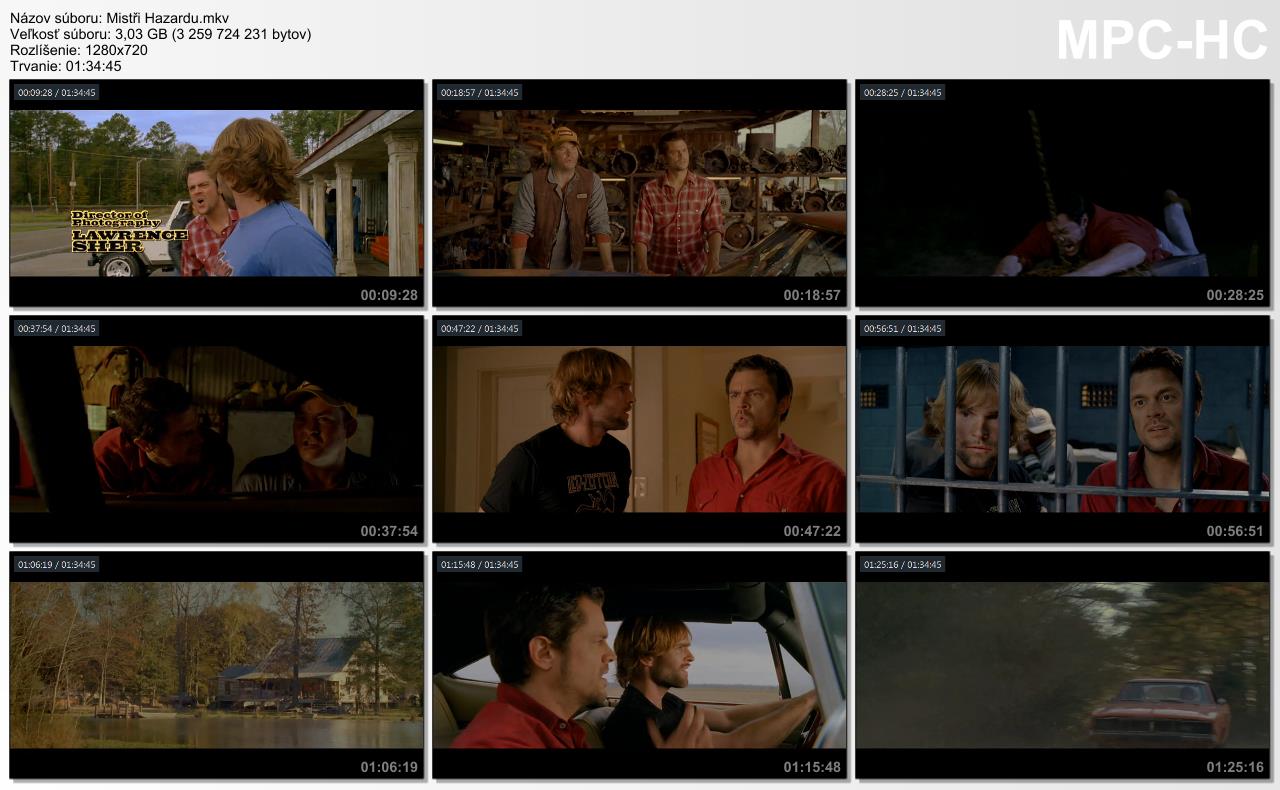Click the file size 3,03 GB line
This screenshot has width=1280, height=790.
[160, 34]
